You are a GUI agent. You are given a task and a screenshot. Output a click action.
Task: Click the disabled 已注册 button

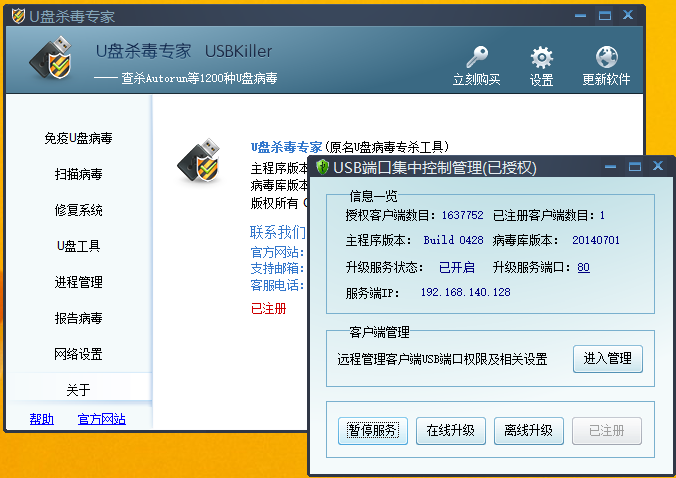[x=607, y=431]
